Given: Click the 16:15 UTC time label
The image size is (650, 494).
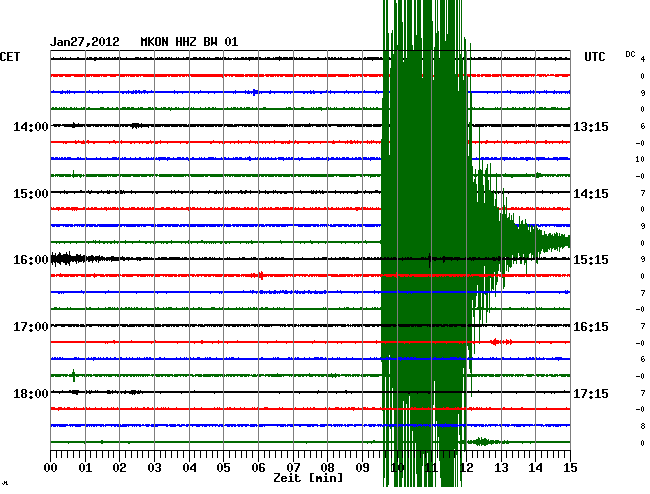Looking at the screenshot, I should (x=591, y=327).
